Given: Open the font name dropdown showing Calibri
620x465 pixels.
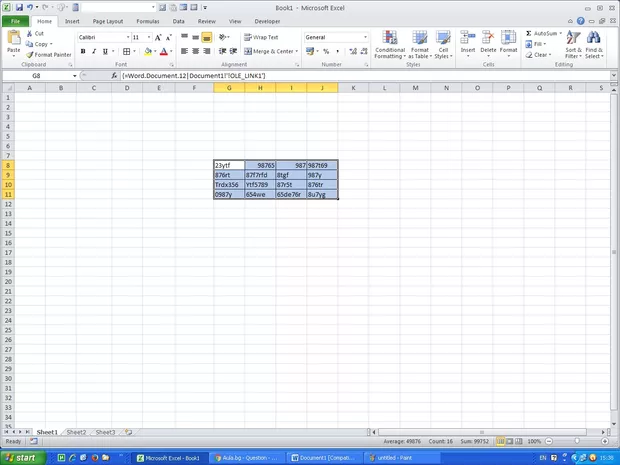Looking at the screenshot, I should pyautogui.click(x=102, y=37).
